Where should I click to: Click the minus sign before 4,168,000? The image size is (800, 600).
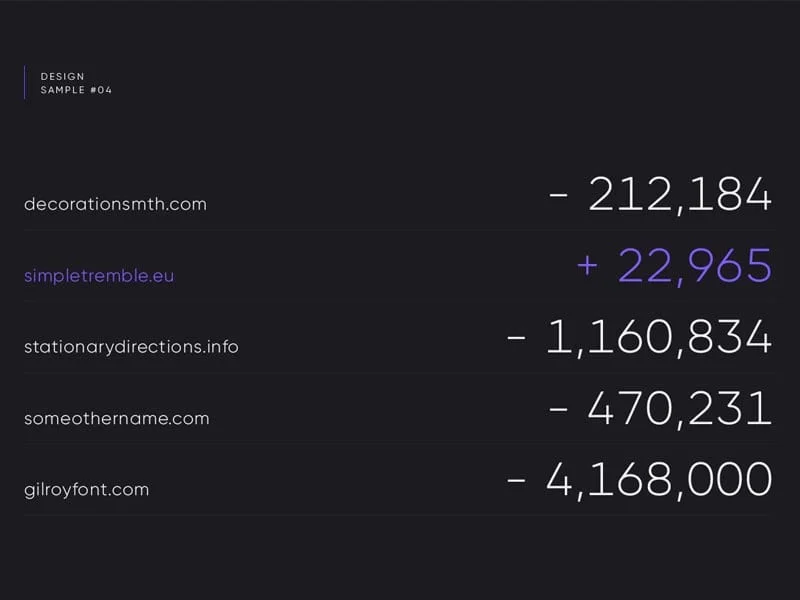(x=517, y=482)
